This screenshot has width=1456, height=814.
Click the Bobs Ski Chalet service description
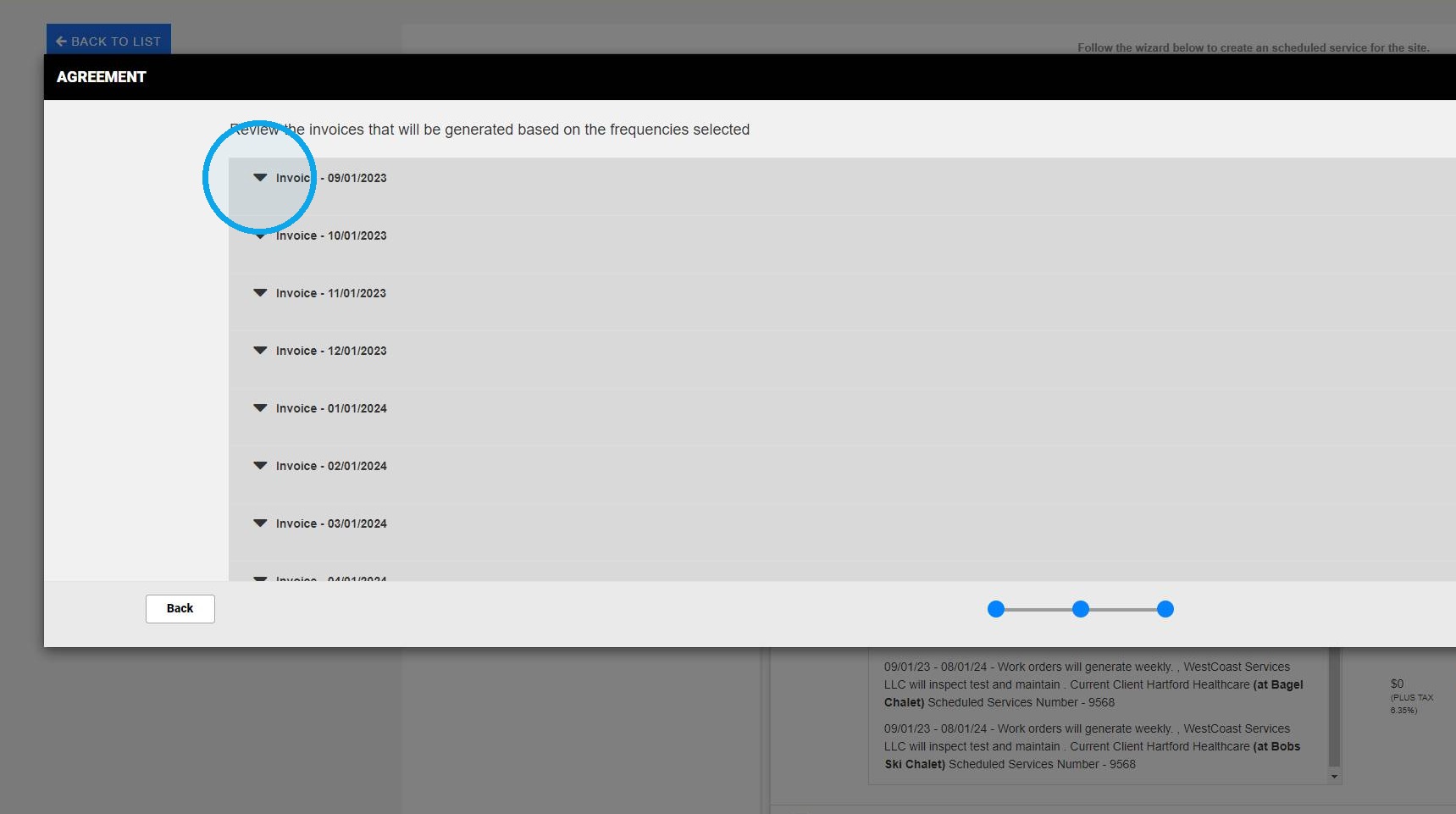1092,746
